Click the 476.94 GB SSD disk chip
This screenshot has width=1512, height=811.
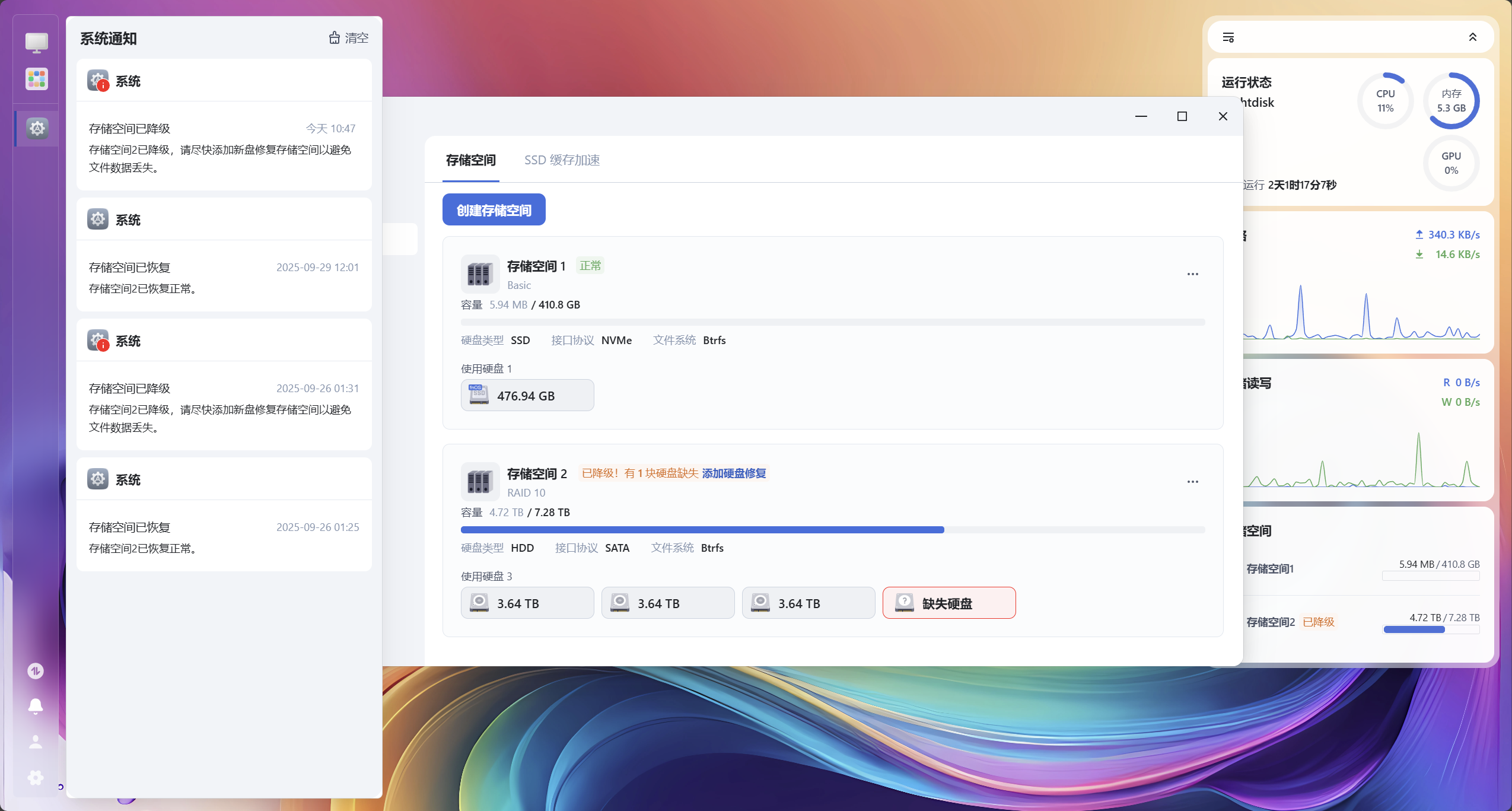pyautogui.click(x=527, y=396)
